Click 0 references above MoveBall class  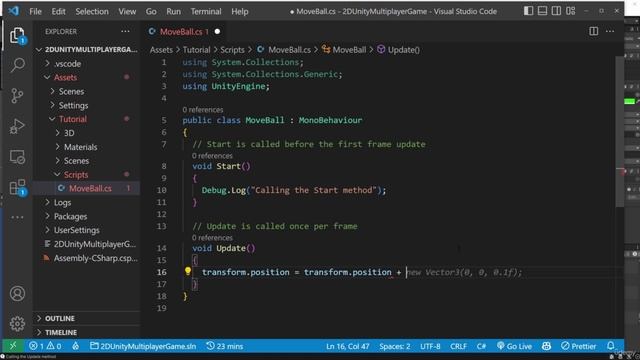pos(203,110)
